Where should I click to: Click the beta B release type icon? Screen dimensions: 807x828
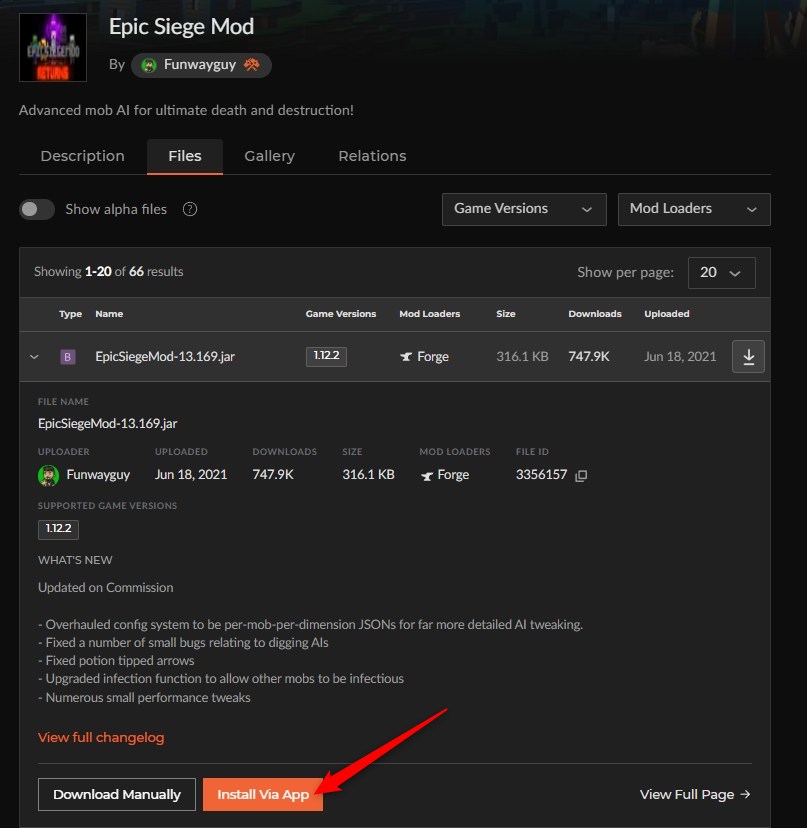pos(68,357)
